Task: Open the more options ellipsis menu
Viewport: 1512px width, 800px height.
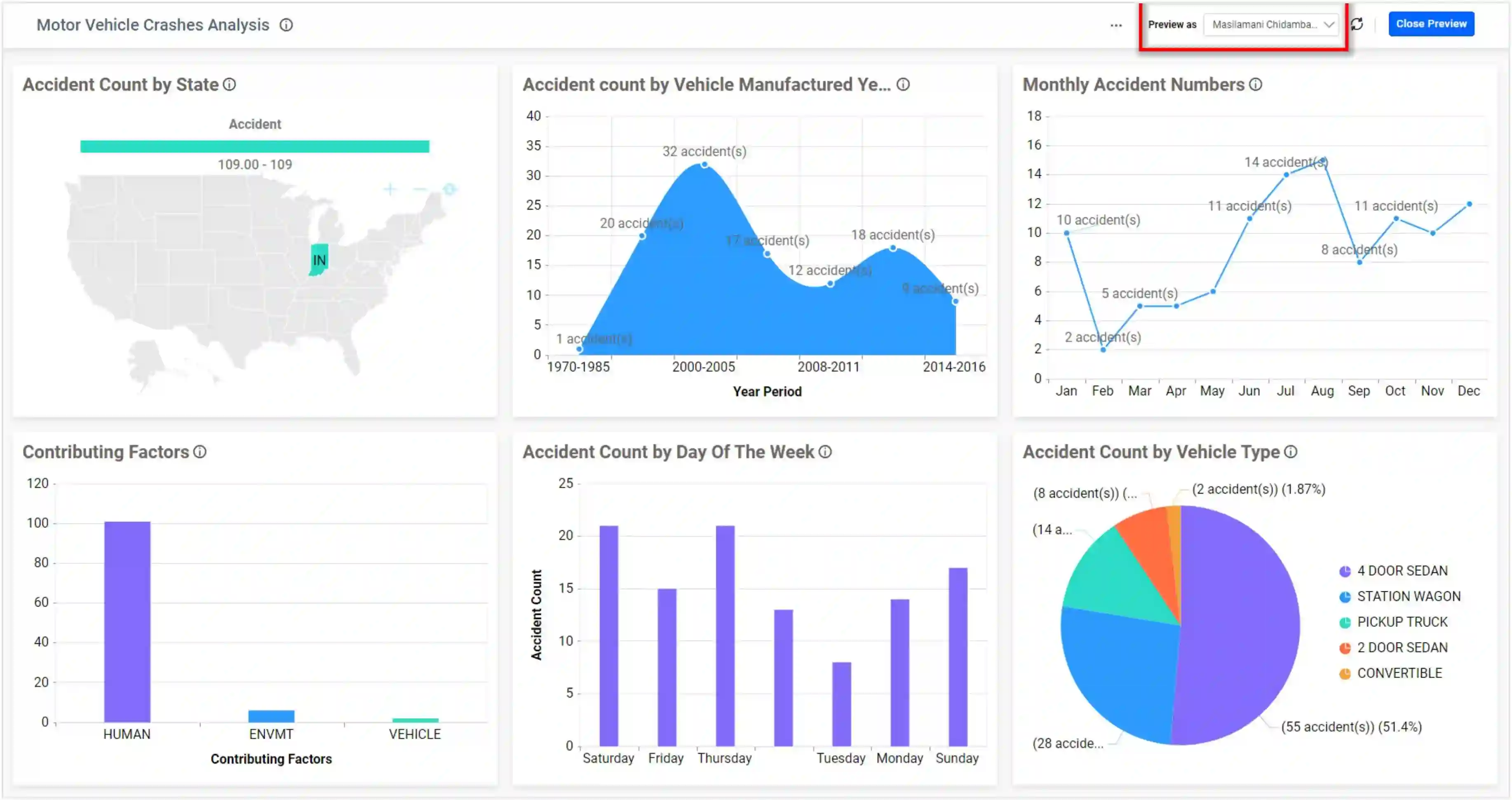Action: pos(1115,25)
